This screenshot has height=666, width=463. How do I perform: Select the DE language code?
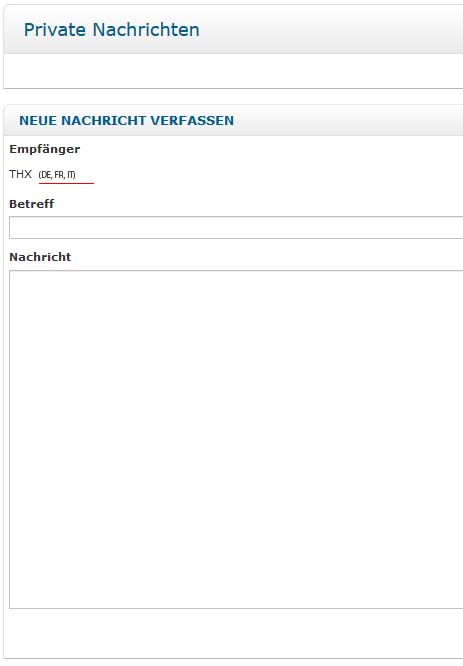point(45,175)
